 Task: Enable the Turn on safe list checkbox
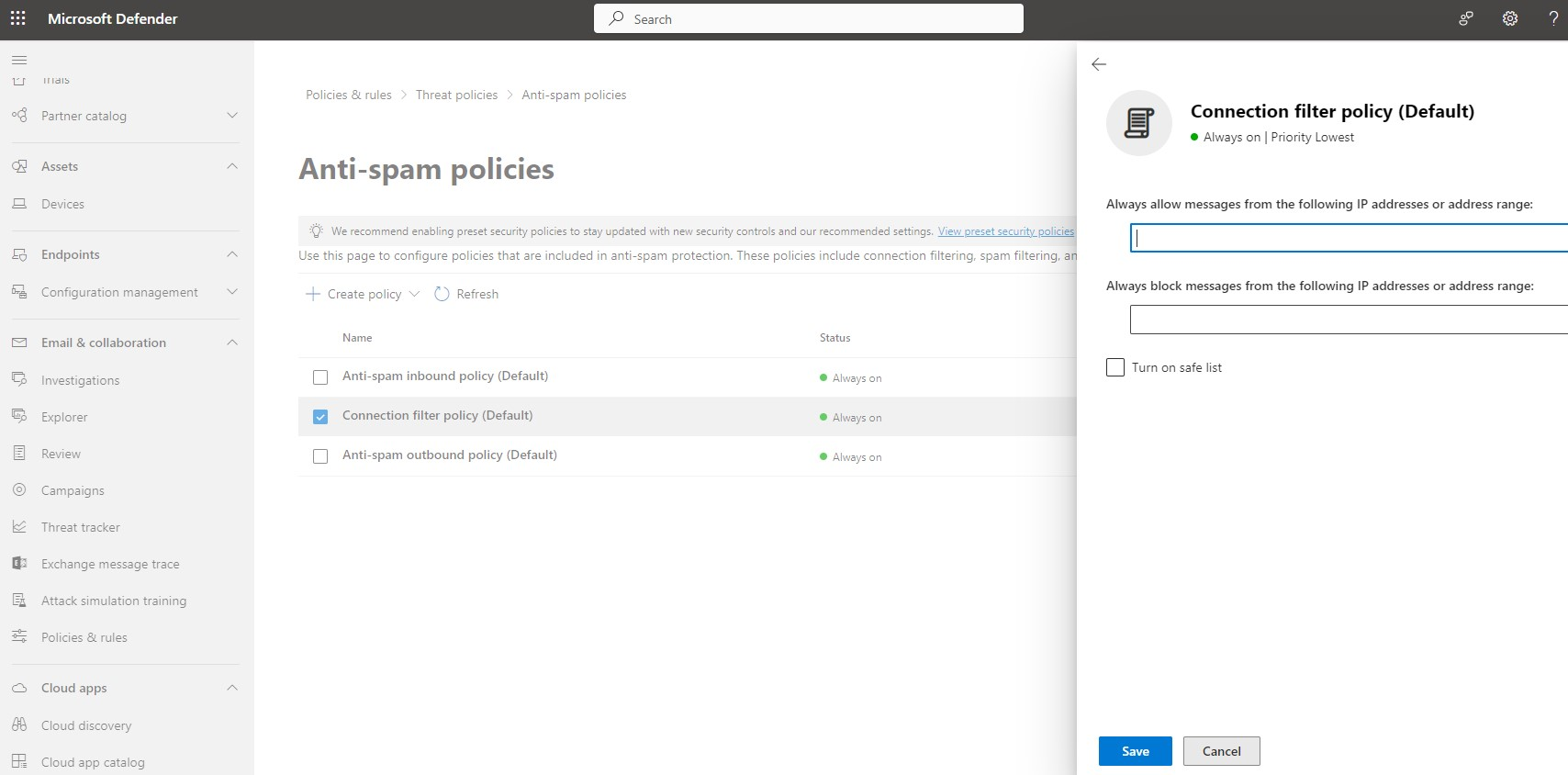coord(1115,367)
